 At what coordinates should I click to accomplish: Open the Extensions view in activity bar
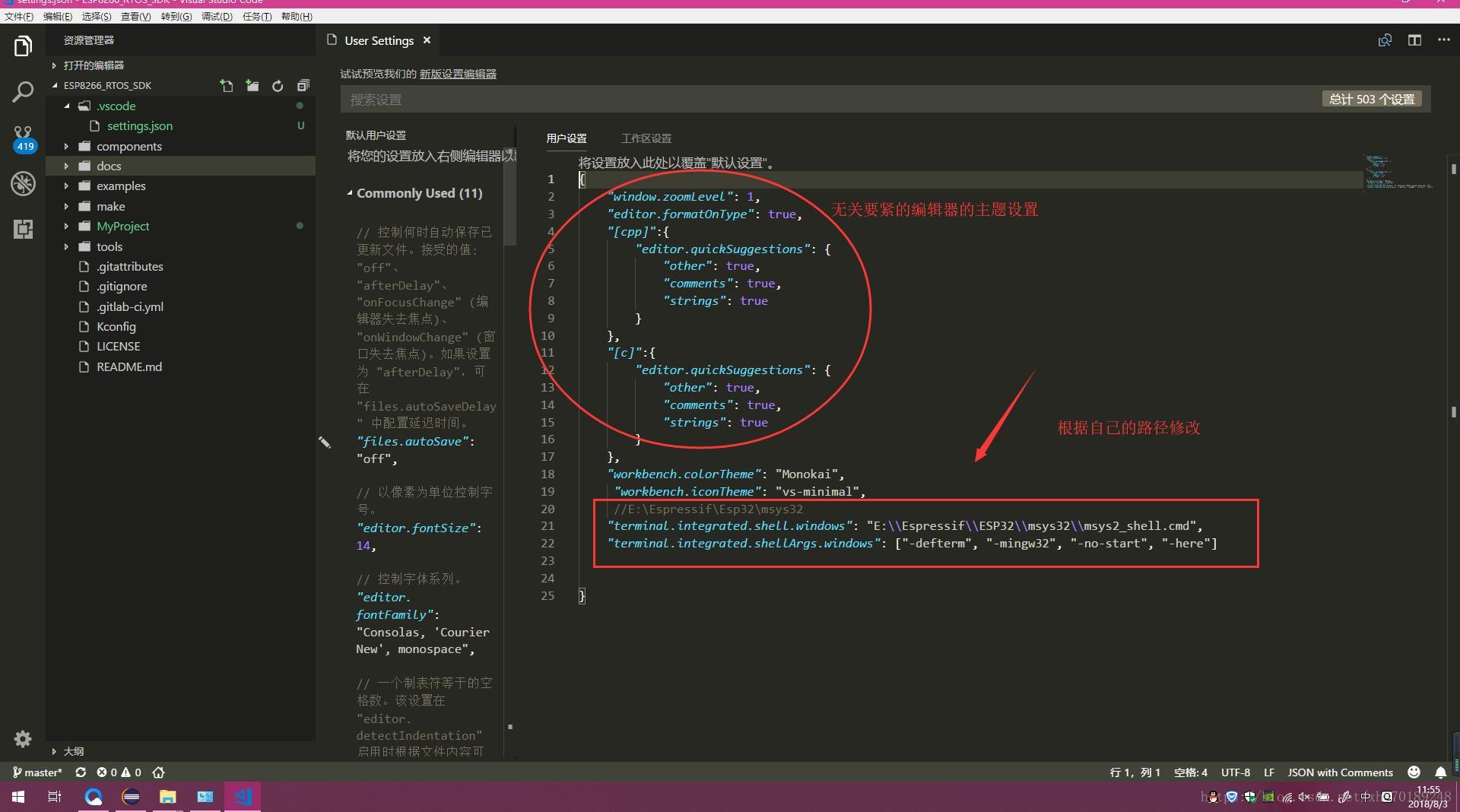[23, 229]
